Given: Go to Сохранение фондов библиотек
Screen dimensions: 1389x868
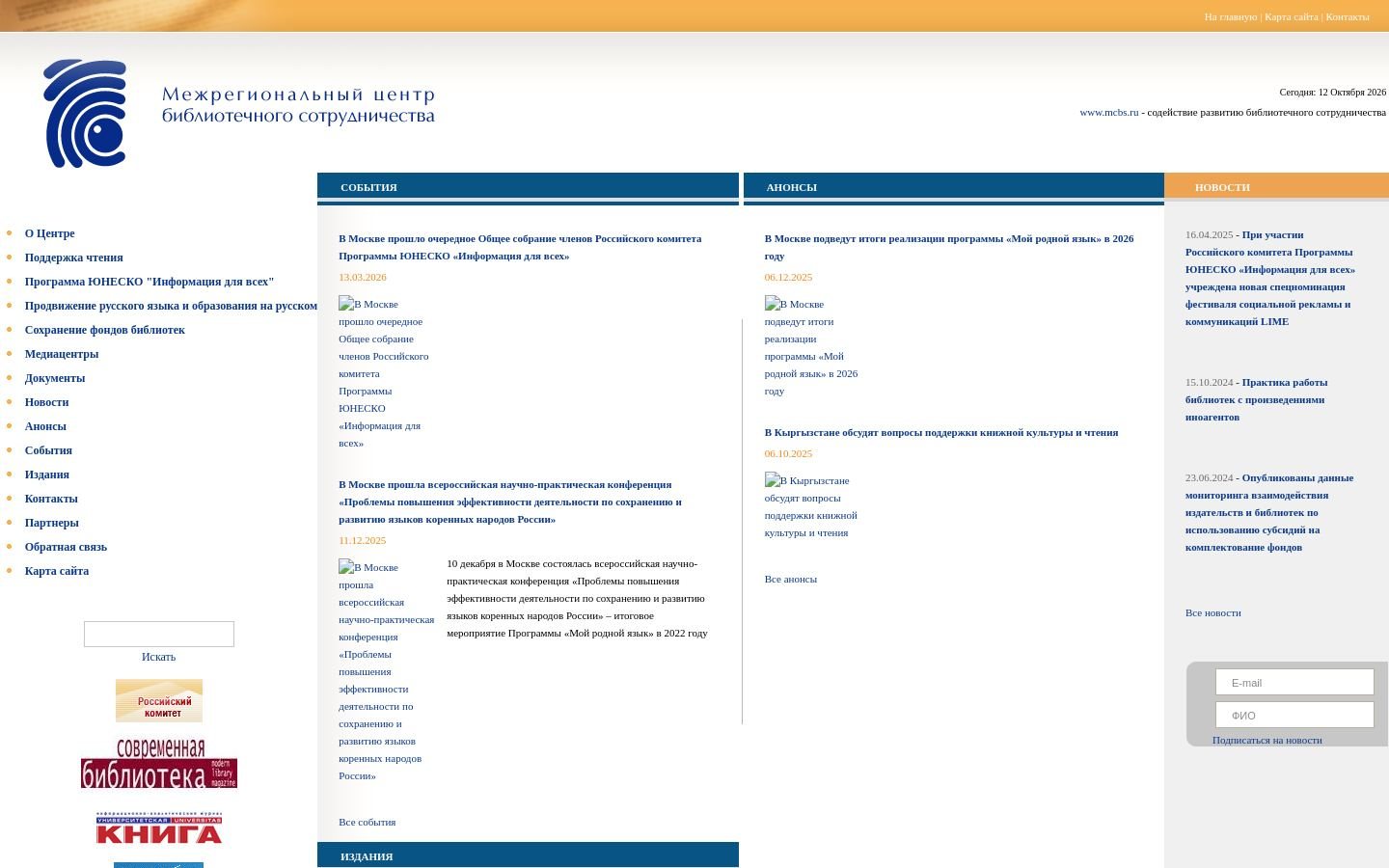Looking at the screenshot, I should click(x=105, y=330).
